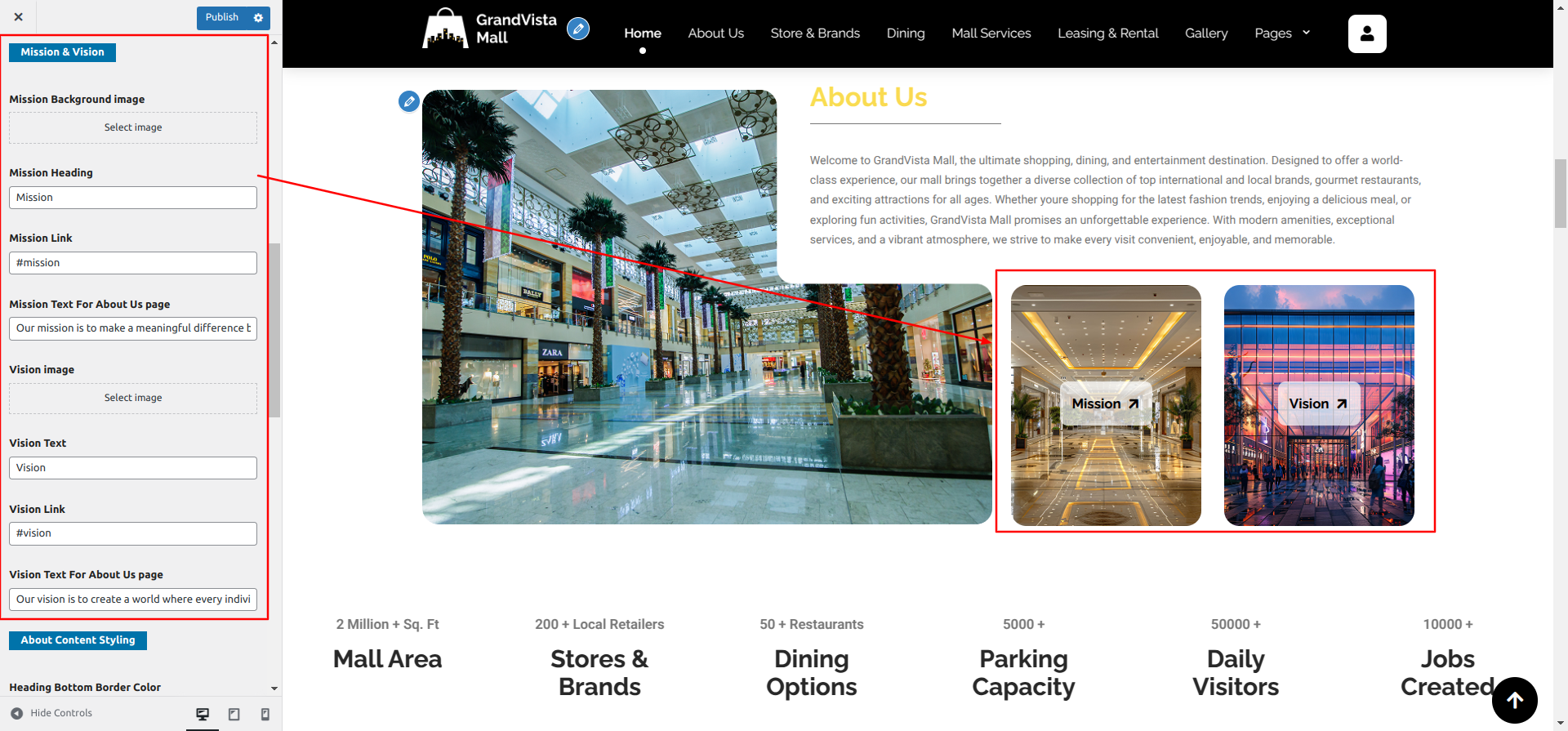This screenshot has width=1568, height=731.
Task: Switch to desktop preview mode
Action: pyautogui.click(x=203, y=714)
